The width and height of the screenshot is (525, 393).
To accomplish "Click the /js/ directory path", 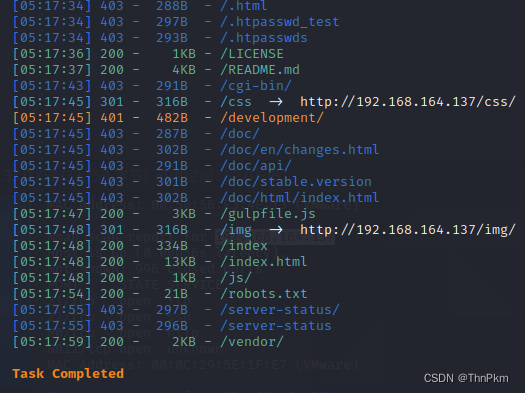I will (x=236, y=278).
